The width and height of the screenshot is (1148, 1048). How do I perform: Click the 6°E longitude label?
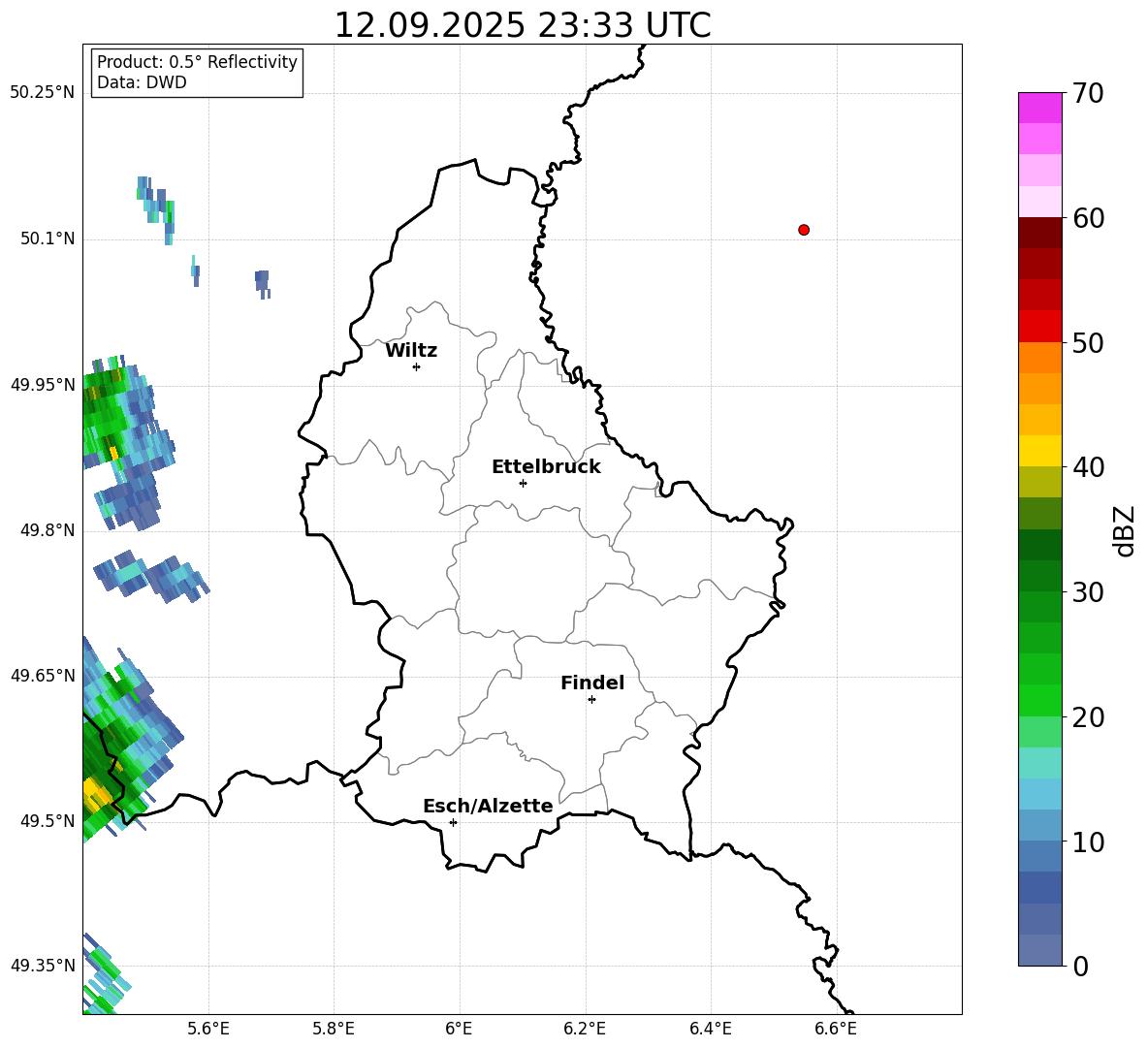(x=459, y=1029)
